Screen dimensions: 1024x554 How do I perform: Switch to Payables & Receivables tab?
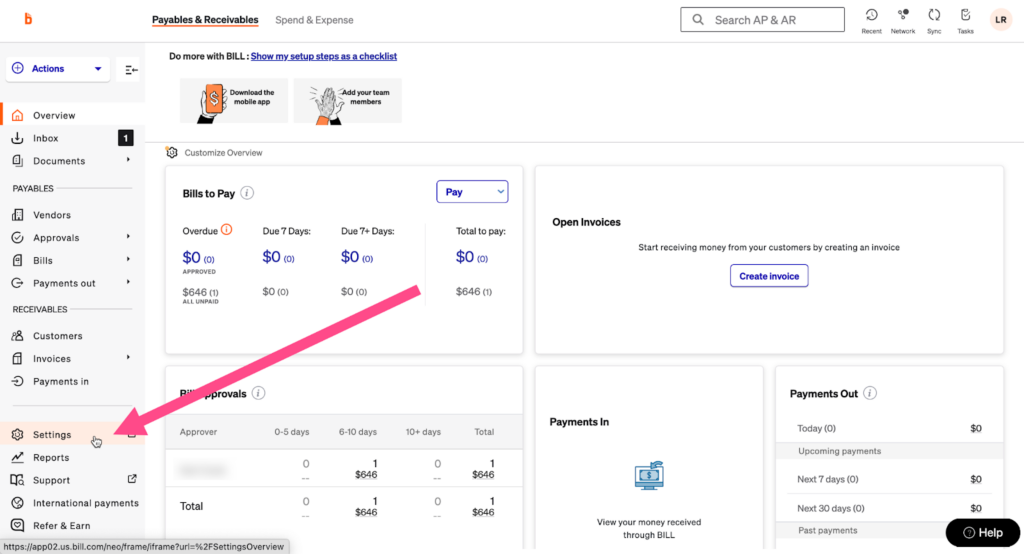[205, 20]
